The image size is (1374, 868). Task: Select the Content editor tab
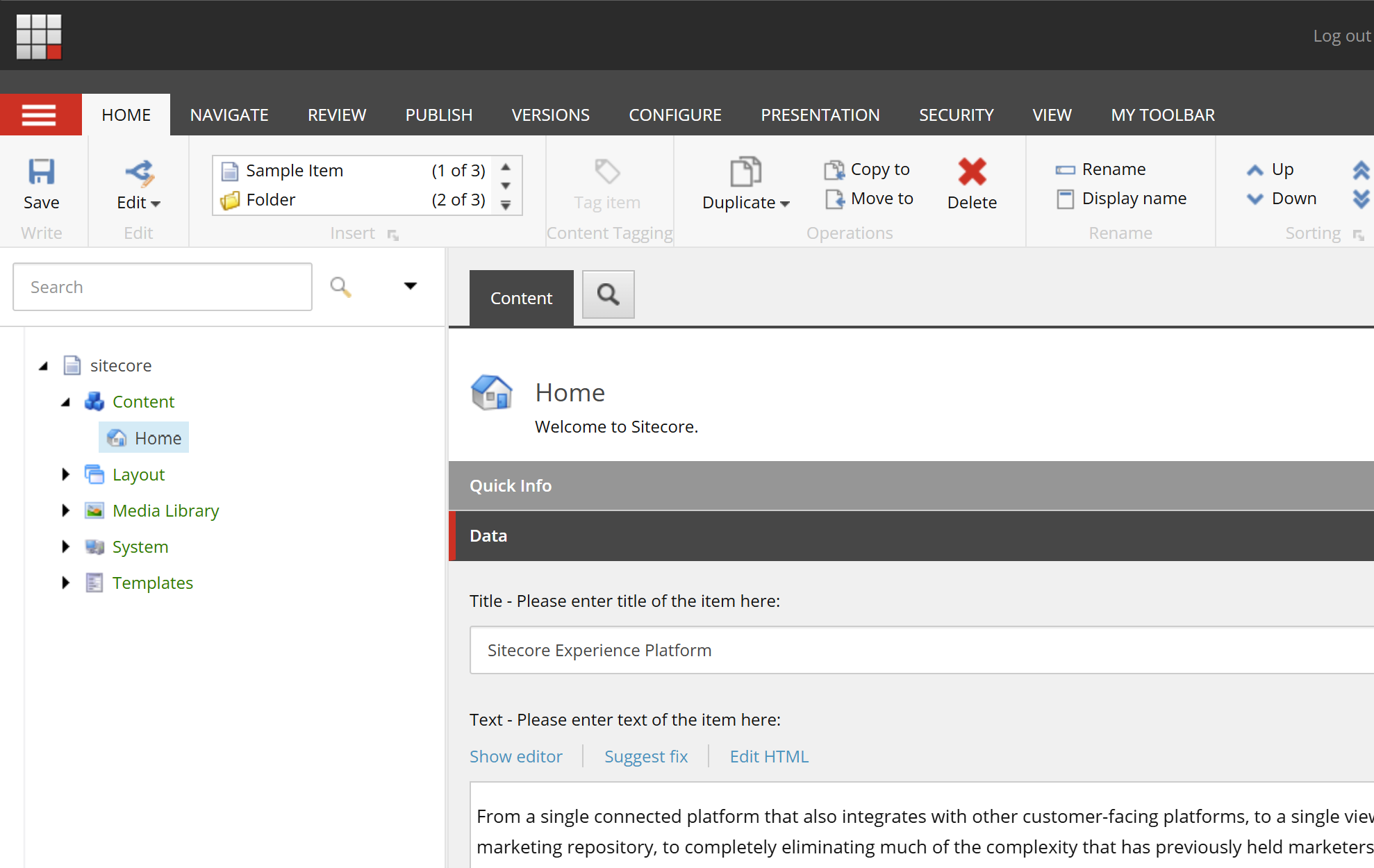[x=522, y=298]
